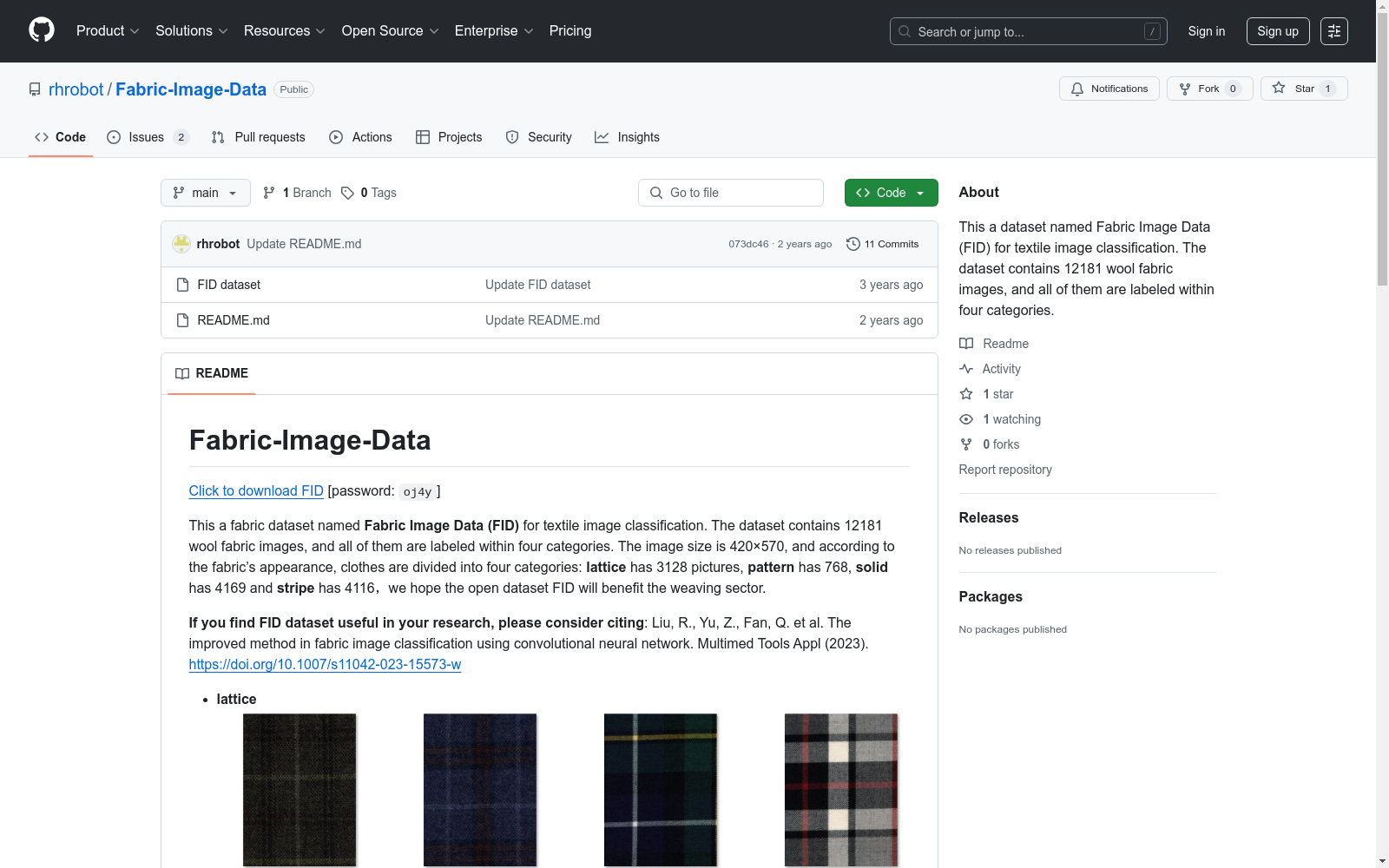Click the Sign in link
Screen dimensions: 1389x868
[x=1207, y=31]
